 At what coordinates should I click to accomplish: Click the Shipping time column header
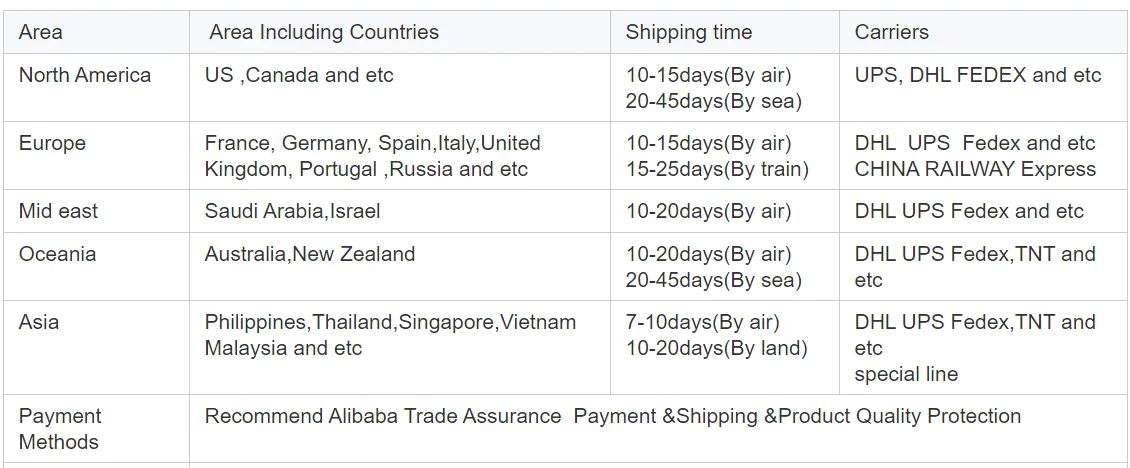(688, 32)
